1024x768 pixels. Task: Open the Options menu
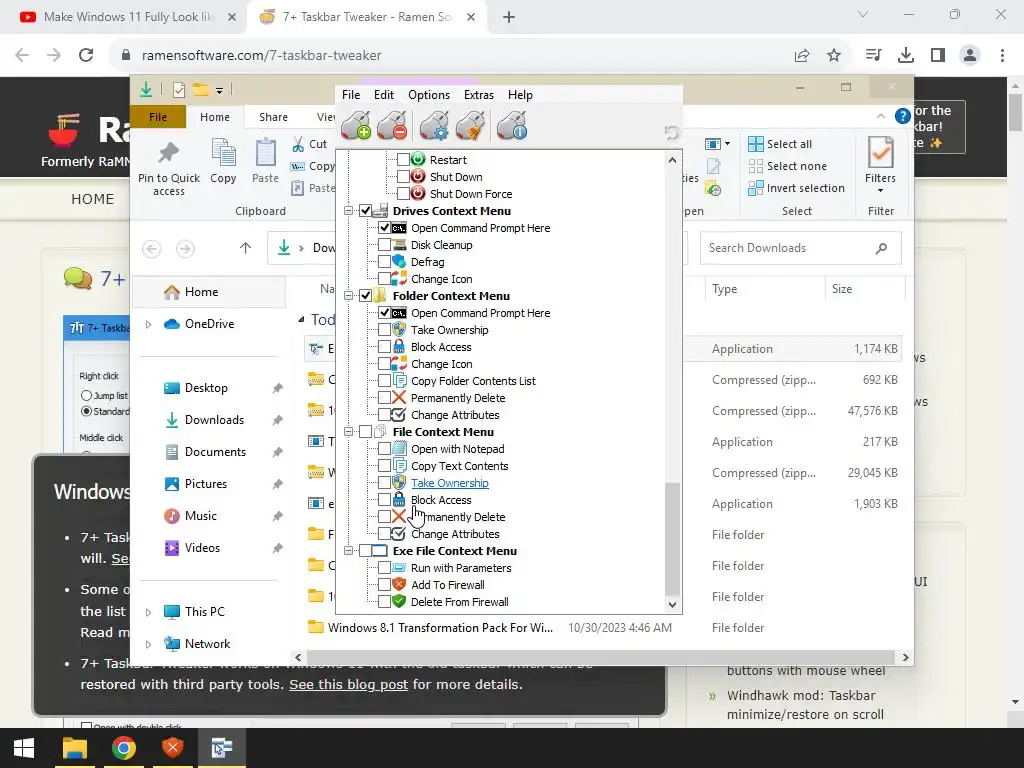coord(429,95)
